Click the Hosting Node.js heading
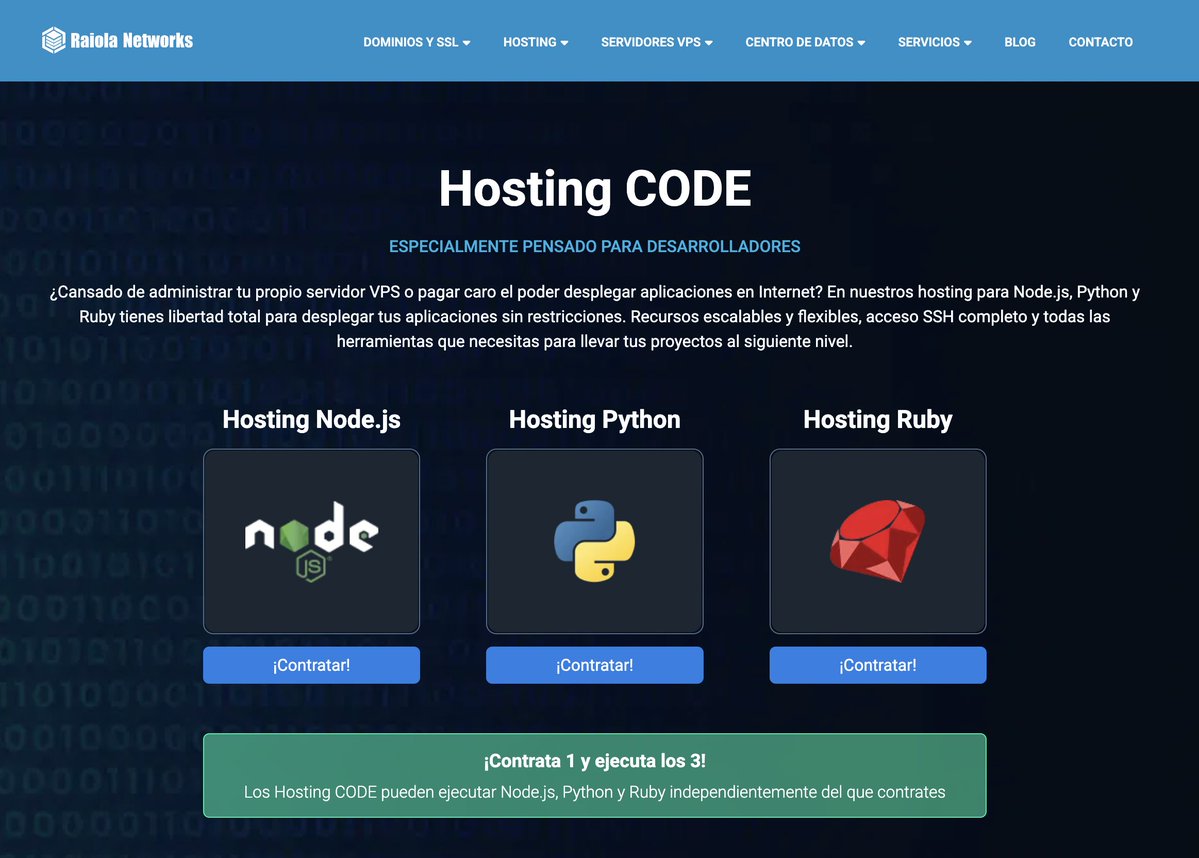The width and height of the screenshot is (1199, 858). [x=311, y=420]
